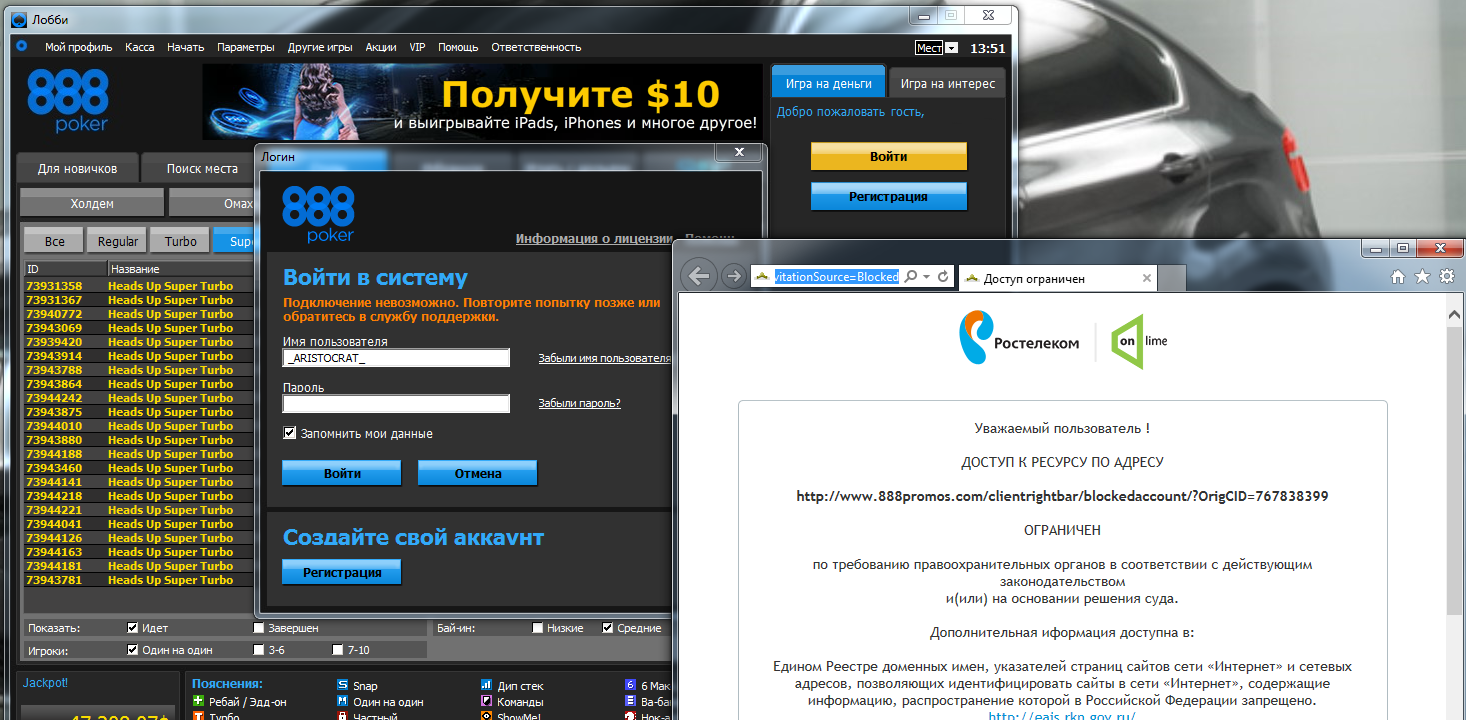Click 'Забыли пароль?' link

pyautogui.click(x=579, y=403)
